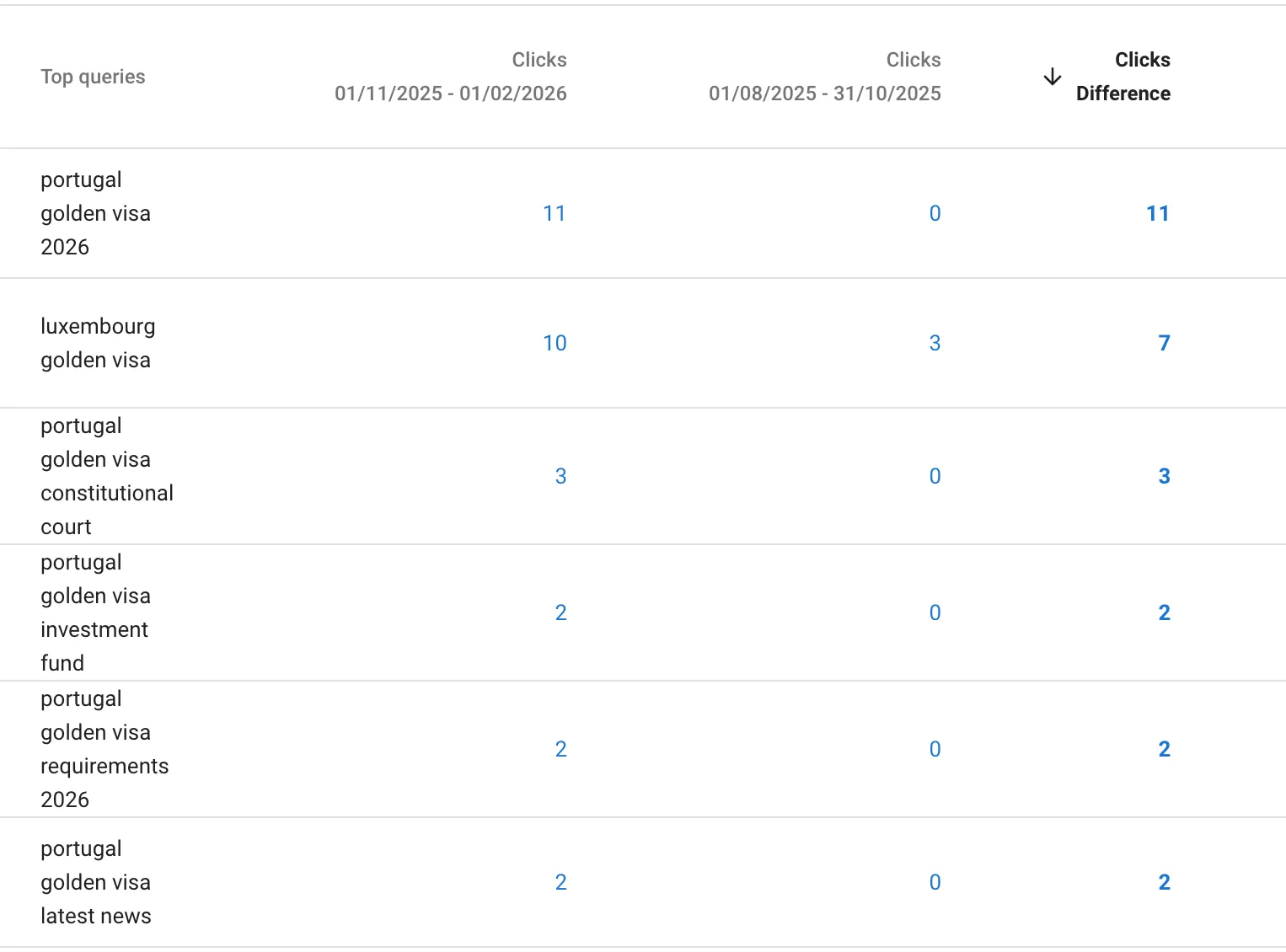Sort by Clicks 01/11/2025 - 01/02/2026 column
This screenshot has width=1286, height=952.
[451, 77]
